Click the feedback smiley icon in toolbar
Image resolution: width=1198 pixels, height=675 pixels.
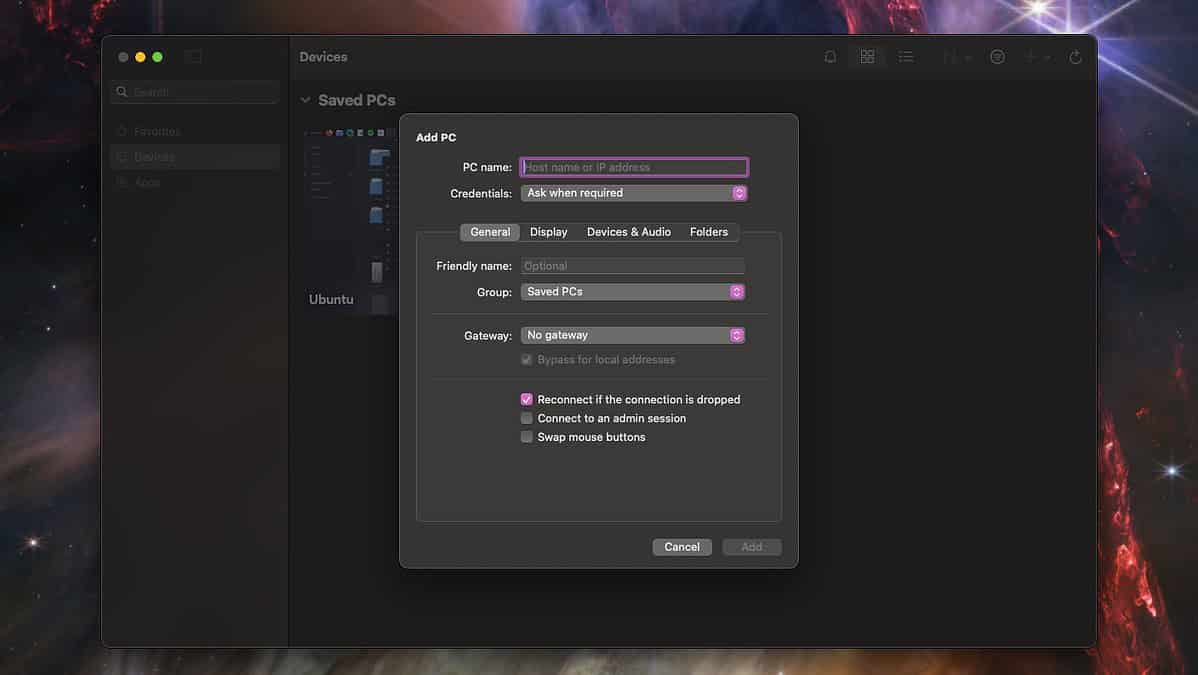click(x=997, y=56)
